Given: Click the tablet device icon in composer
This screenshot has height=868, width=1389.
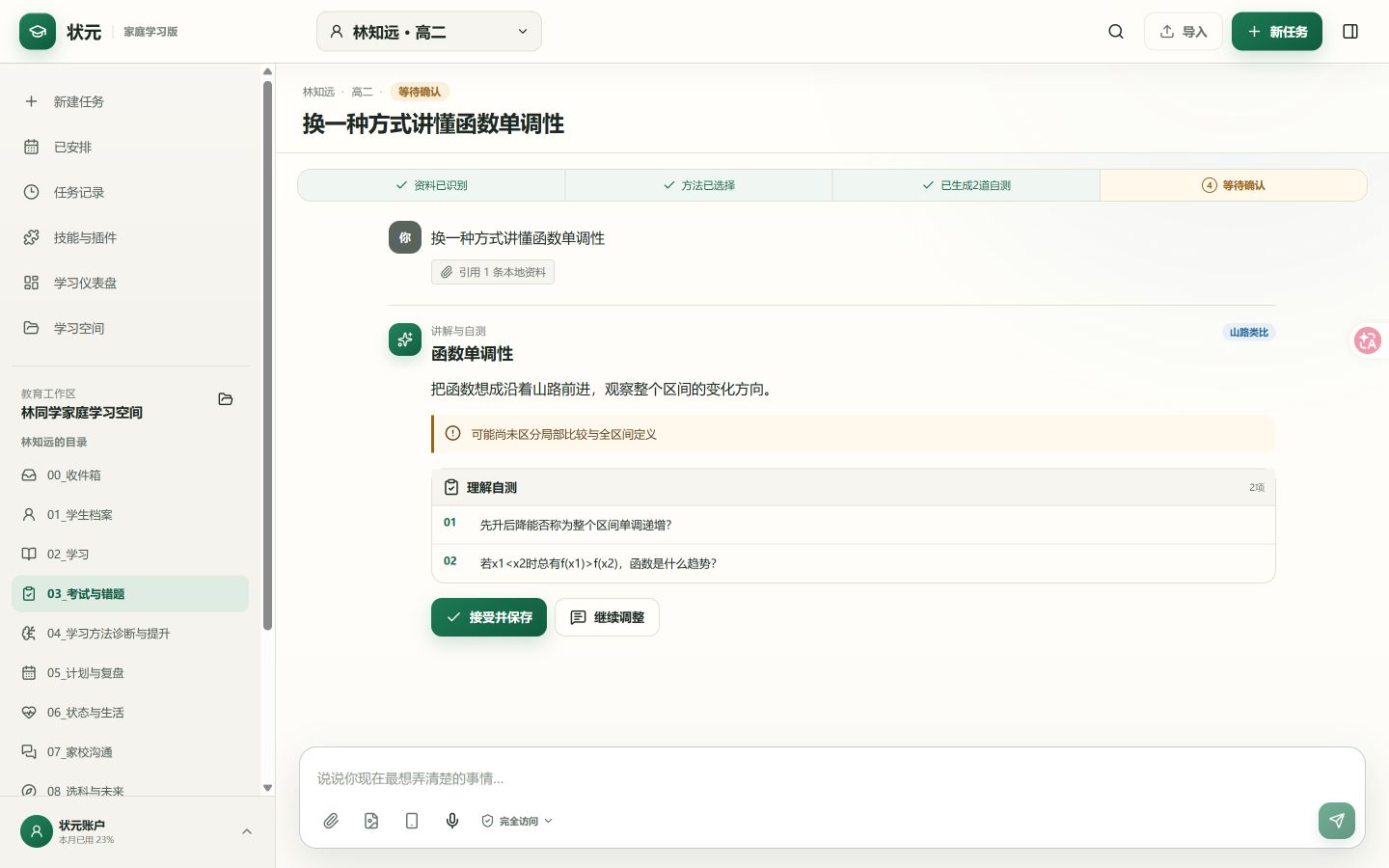Looking at the screenshot, I should tap(412, 821).
